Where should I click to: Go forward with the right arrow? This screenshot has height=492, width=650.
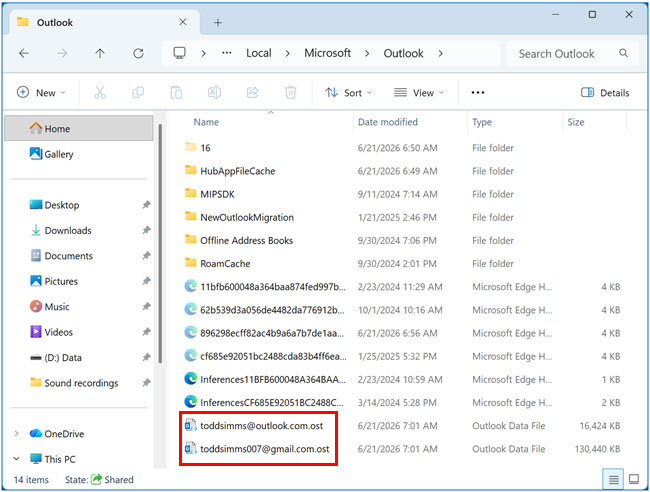tap(62, 53)
